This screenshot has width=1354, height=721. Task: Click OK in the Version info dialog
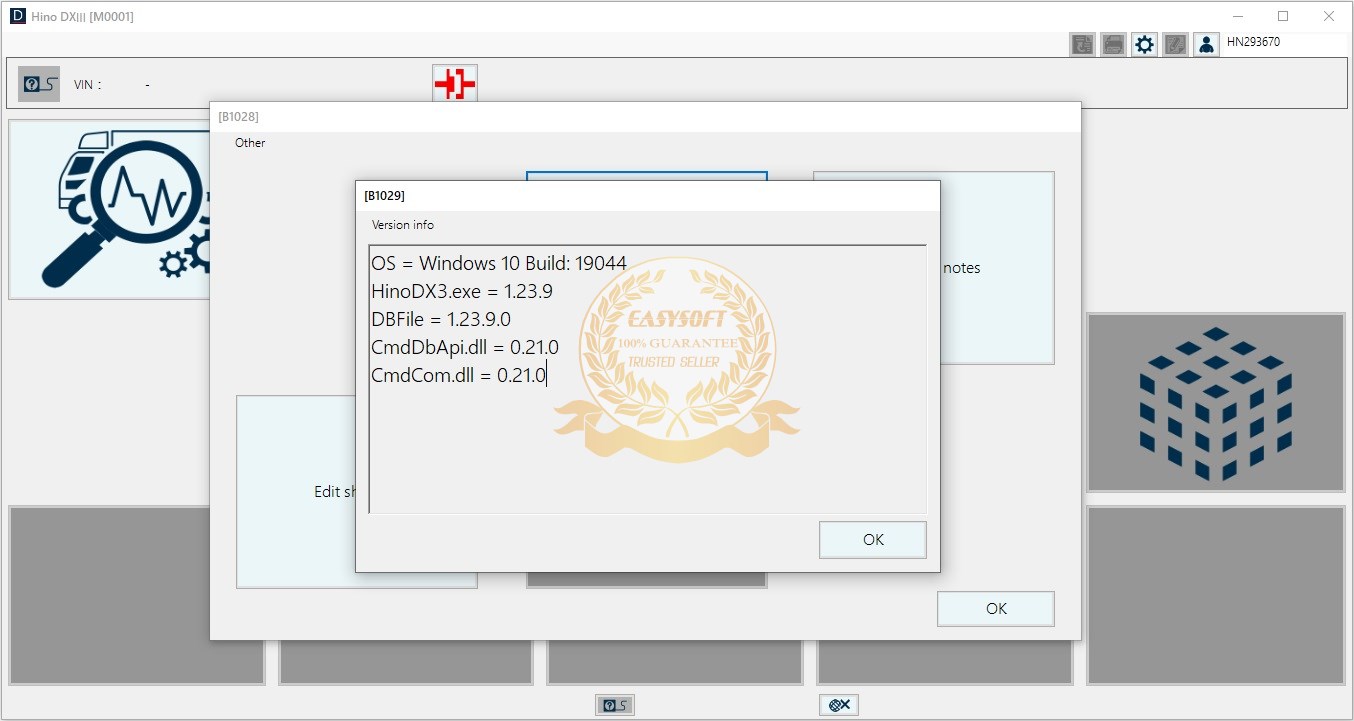tap(872, 540)
